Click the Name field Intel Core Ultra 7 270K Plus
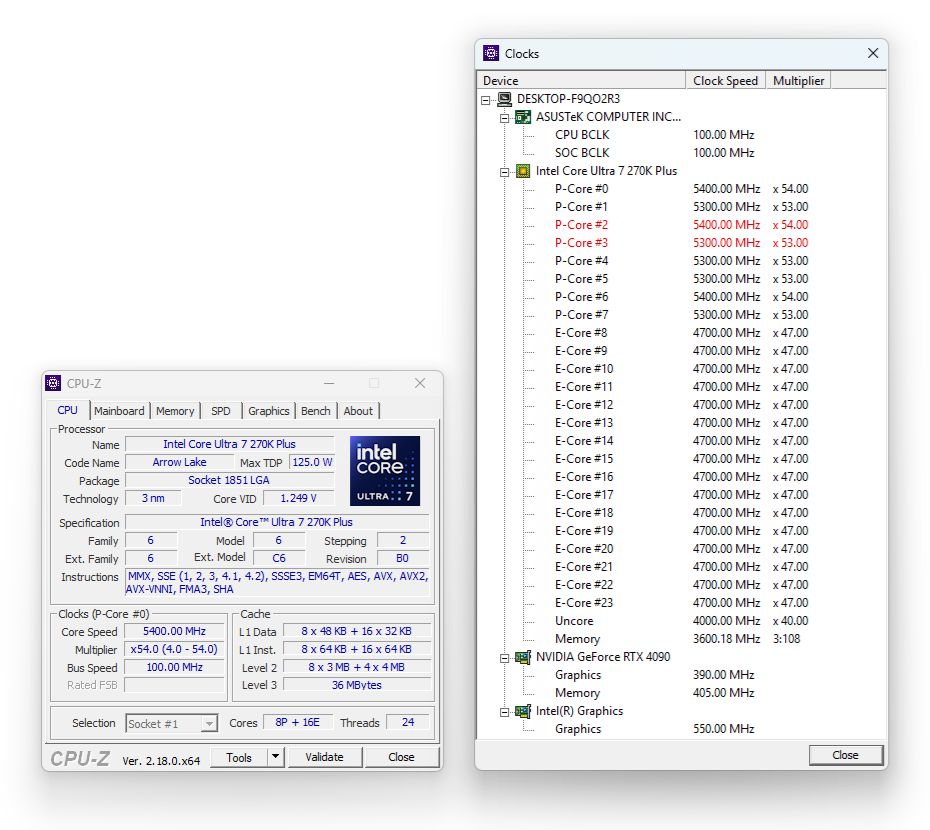Screen dimensions: 930x830 pyautogui.click(x=230, y=444)
